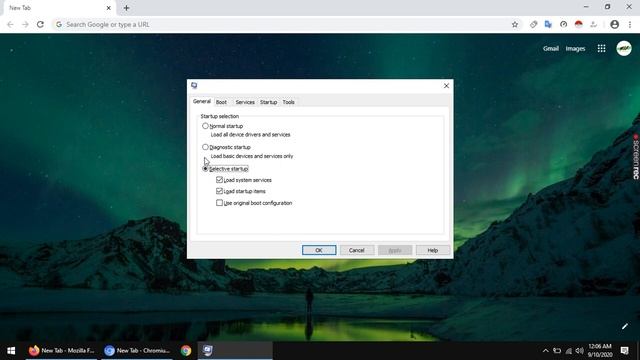Select Diagnostic startup radio button
The image size is (640, 360).
coord(205,147)
